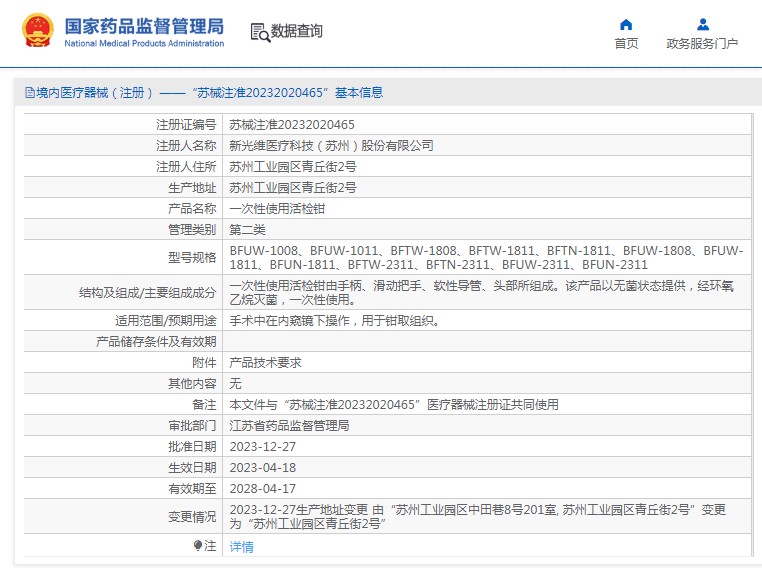This screenshot has width=762, height=568.
Task: Click the 注册人住所 address value
Action: pyautogui.click(x=293, y=167)
